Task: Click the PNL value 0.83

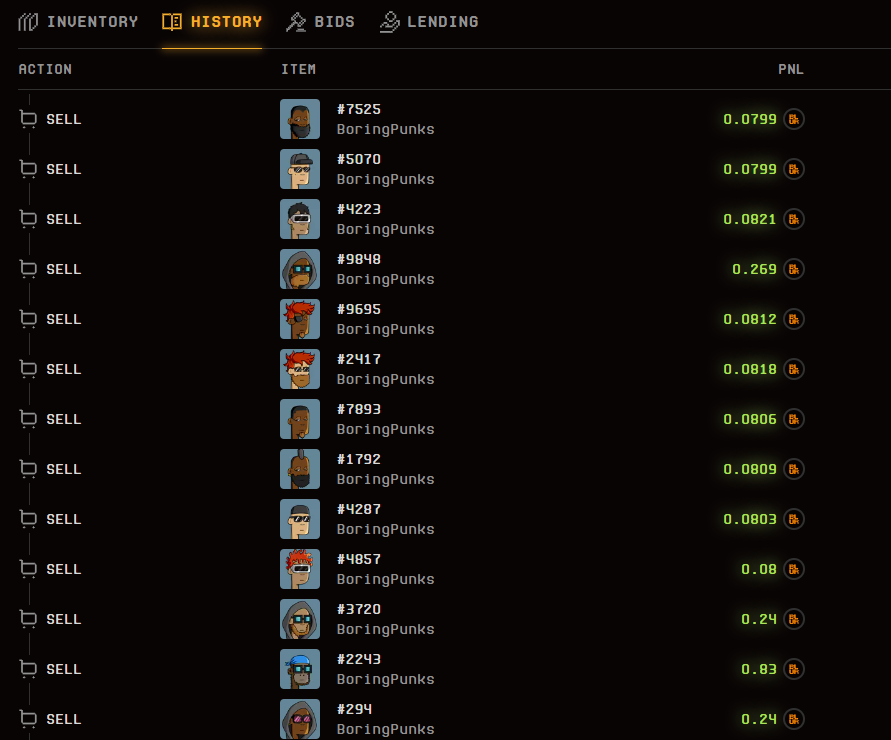Action: pos(759,670)
